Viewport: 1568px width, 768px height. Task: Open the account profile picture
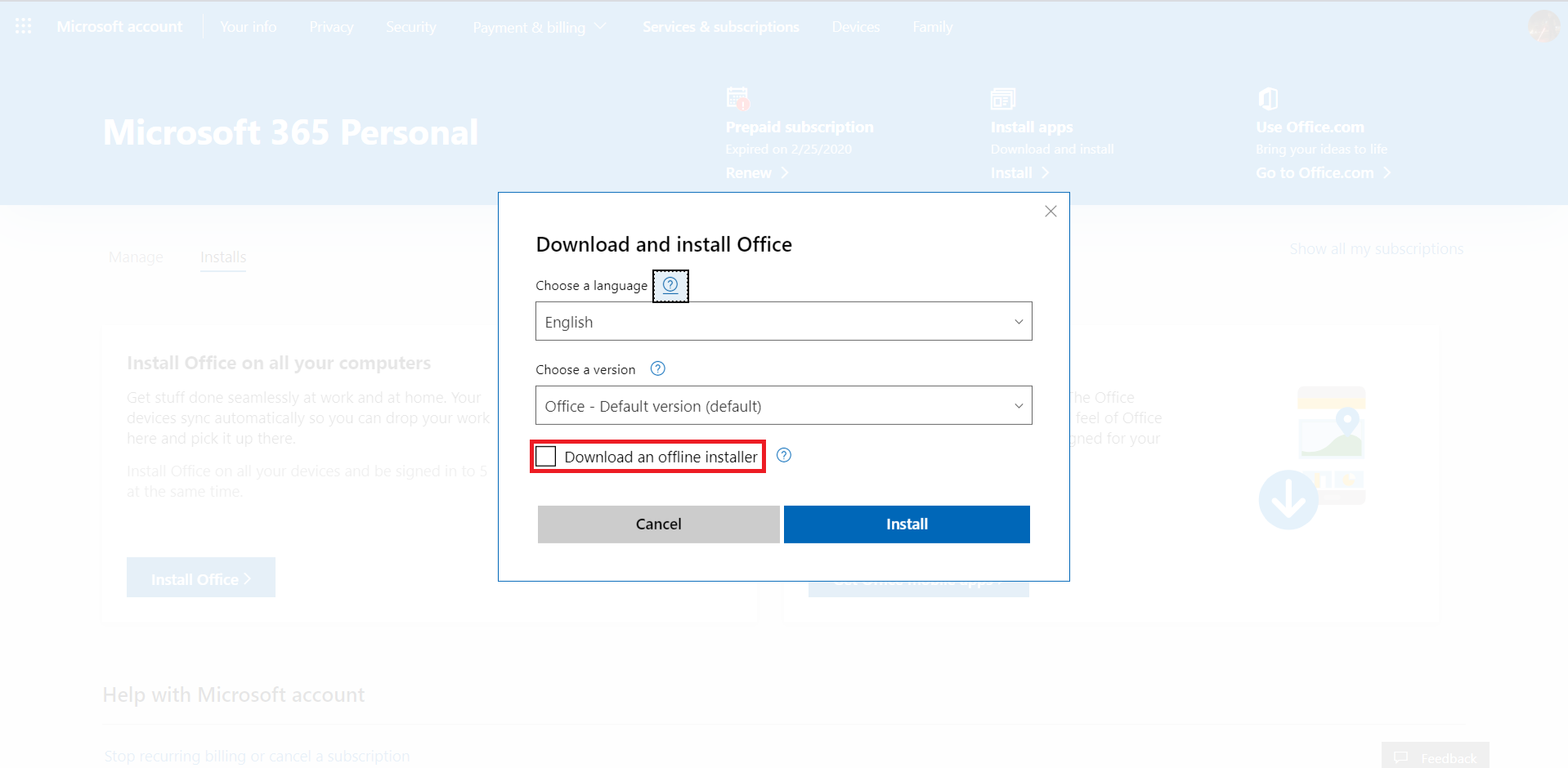[x=1543, y=26]
